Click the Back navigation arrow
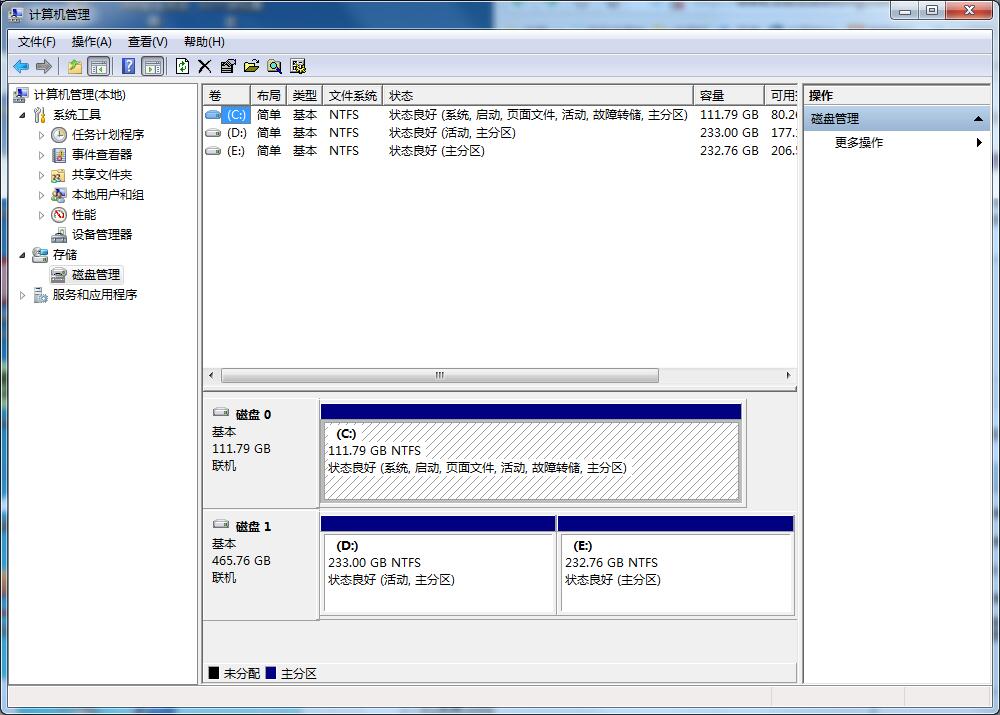The image size is (1000, 715). click(x=21, y=66)
